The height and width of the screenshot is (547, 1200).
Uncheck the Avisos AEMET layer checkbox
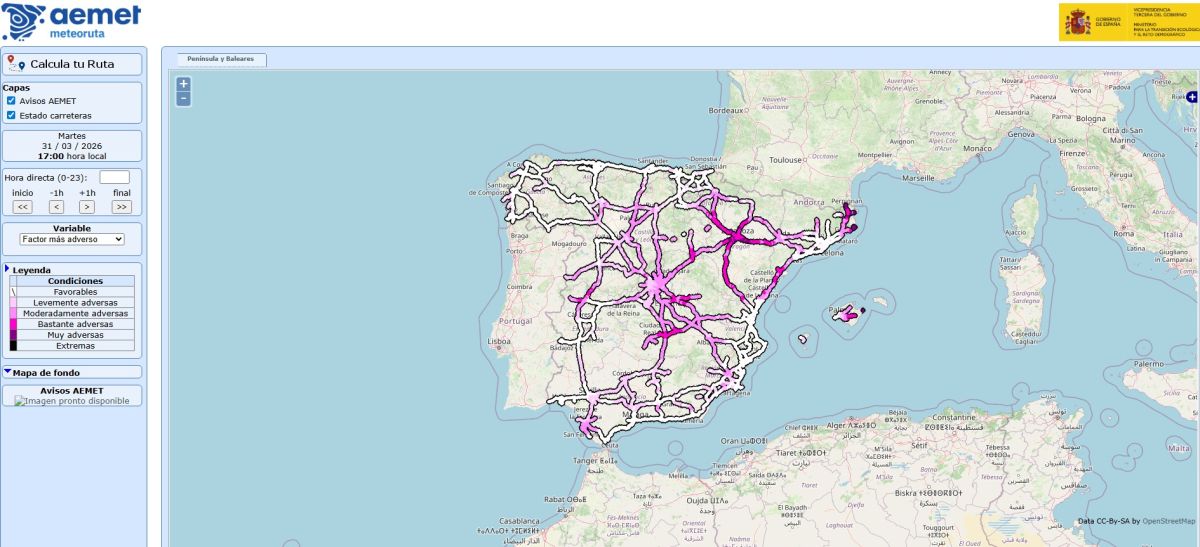[x=11, y=101]
